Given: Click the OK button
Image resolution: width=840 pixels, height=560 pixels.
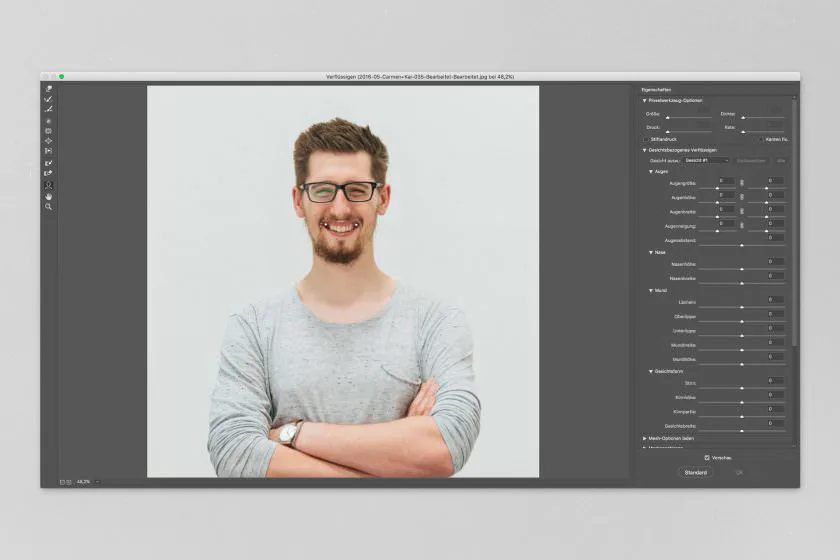Looking at the screenshot, I should tap(740, 472).
